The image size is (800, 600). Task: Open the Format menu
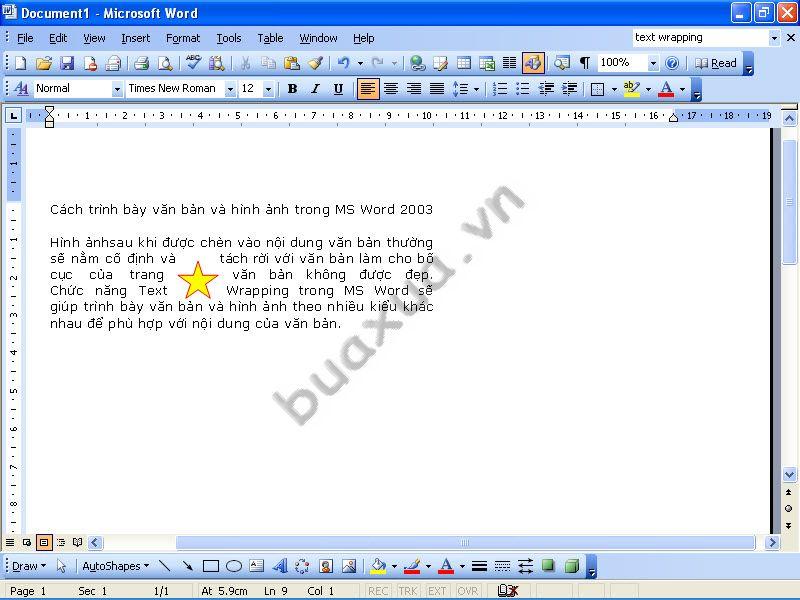[183, 38]
